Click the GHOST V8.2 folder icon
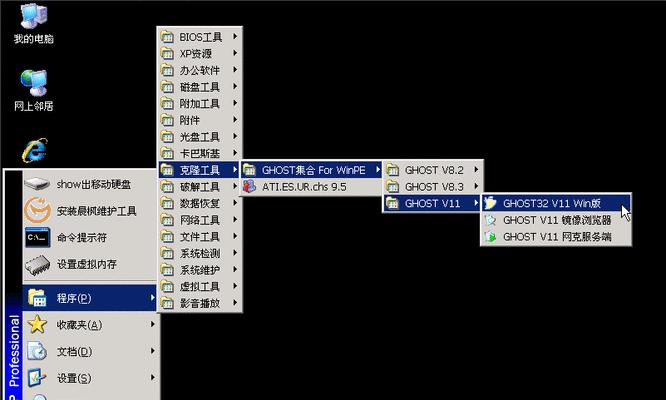This screenshot has width=666, height=400. [392, 170]
